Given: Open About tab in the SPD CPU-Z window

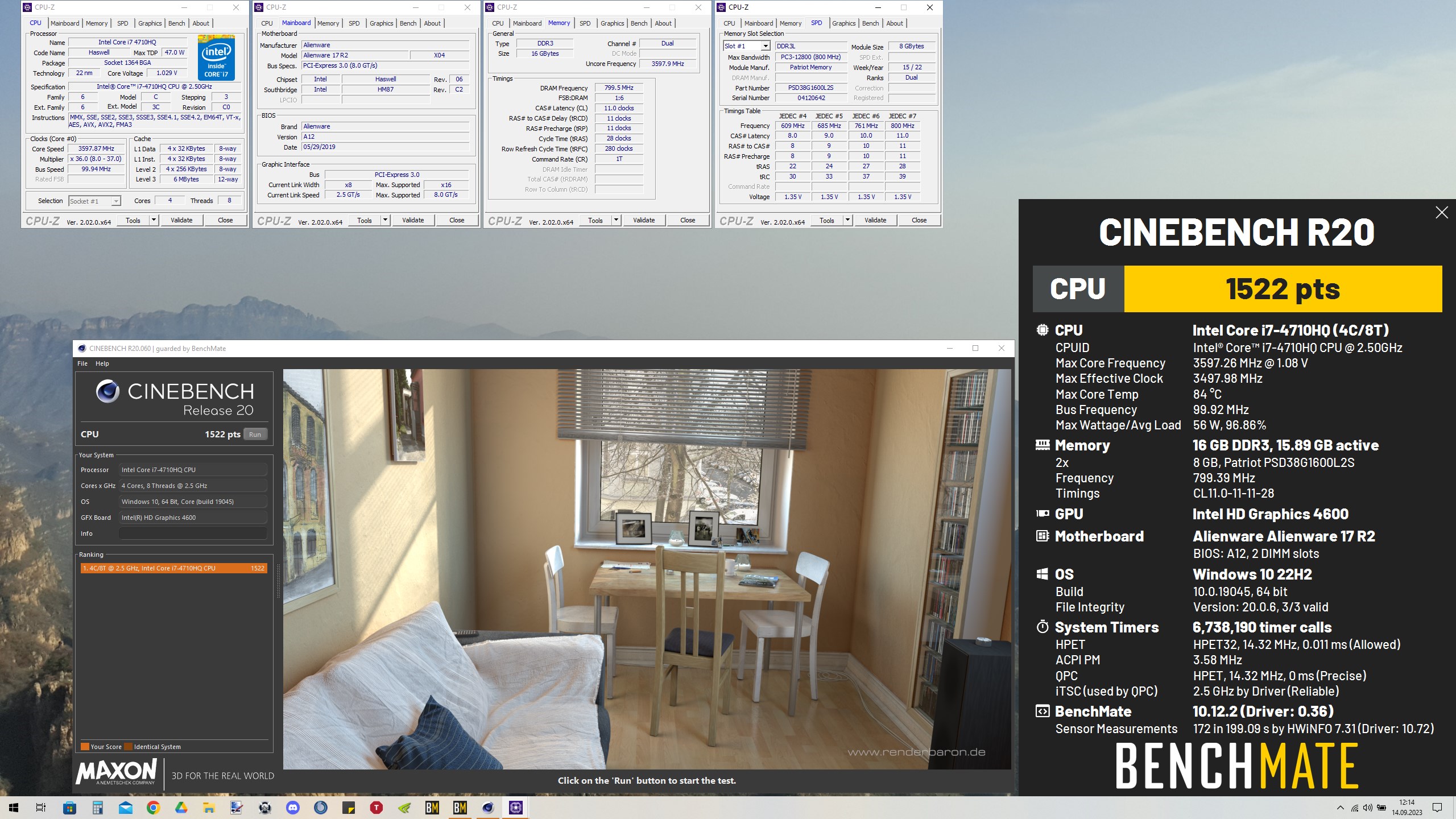Looking at the screenshot, I should pos(895,23).
